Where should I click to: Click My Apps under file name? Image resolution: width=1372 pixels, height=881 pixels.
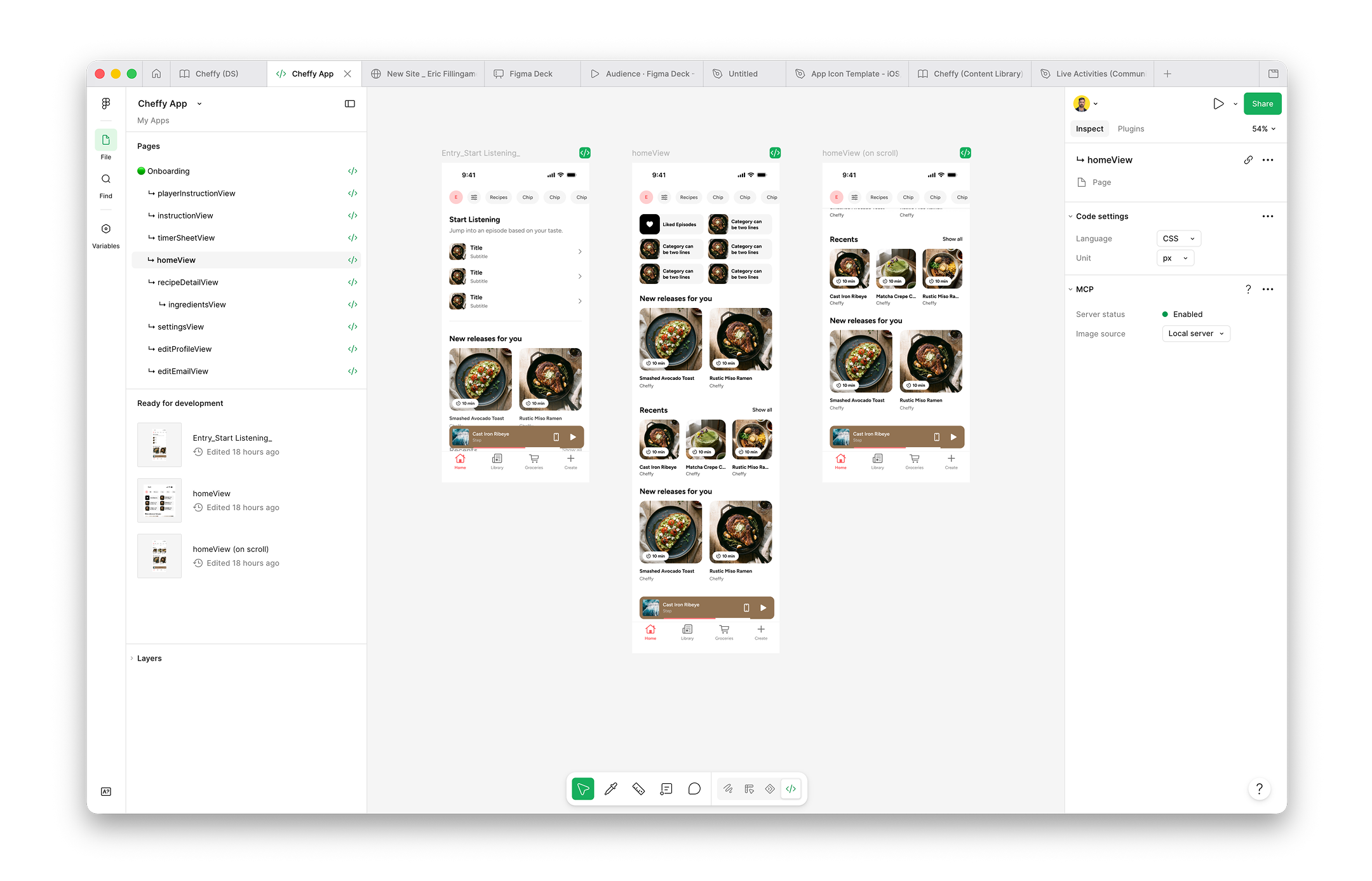coord(153,121)
